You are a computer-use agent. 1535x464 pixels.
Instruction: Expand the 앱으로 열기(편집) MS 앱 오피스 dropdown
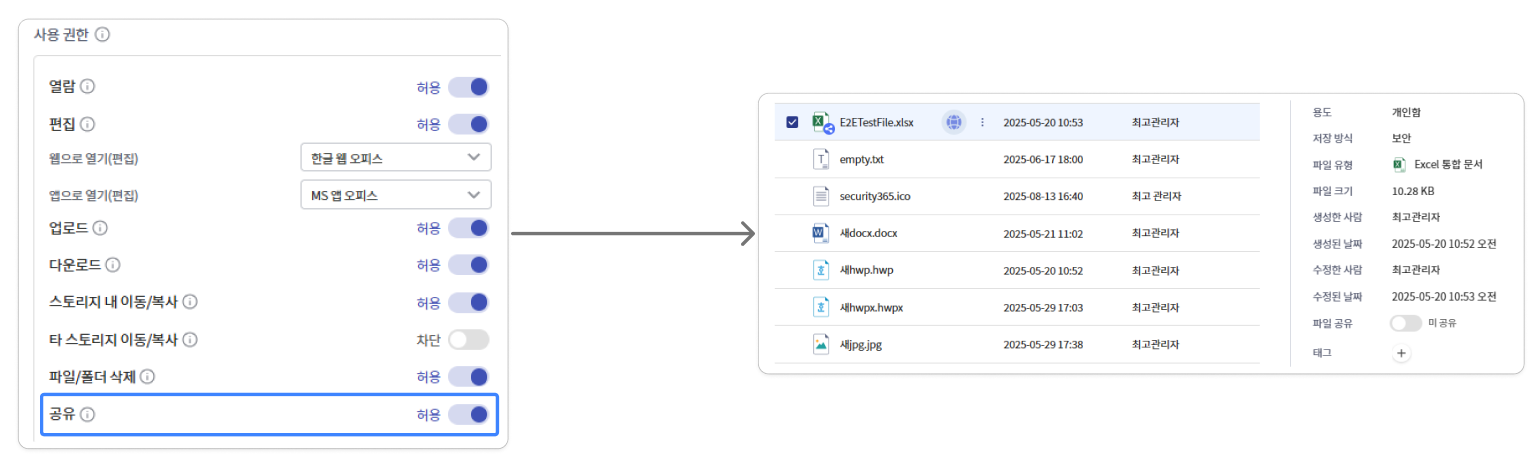pos(395,195)
